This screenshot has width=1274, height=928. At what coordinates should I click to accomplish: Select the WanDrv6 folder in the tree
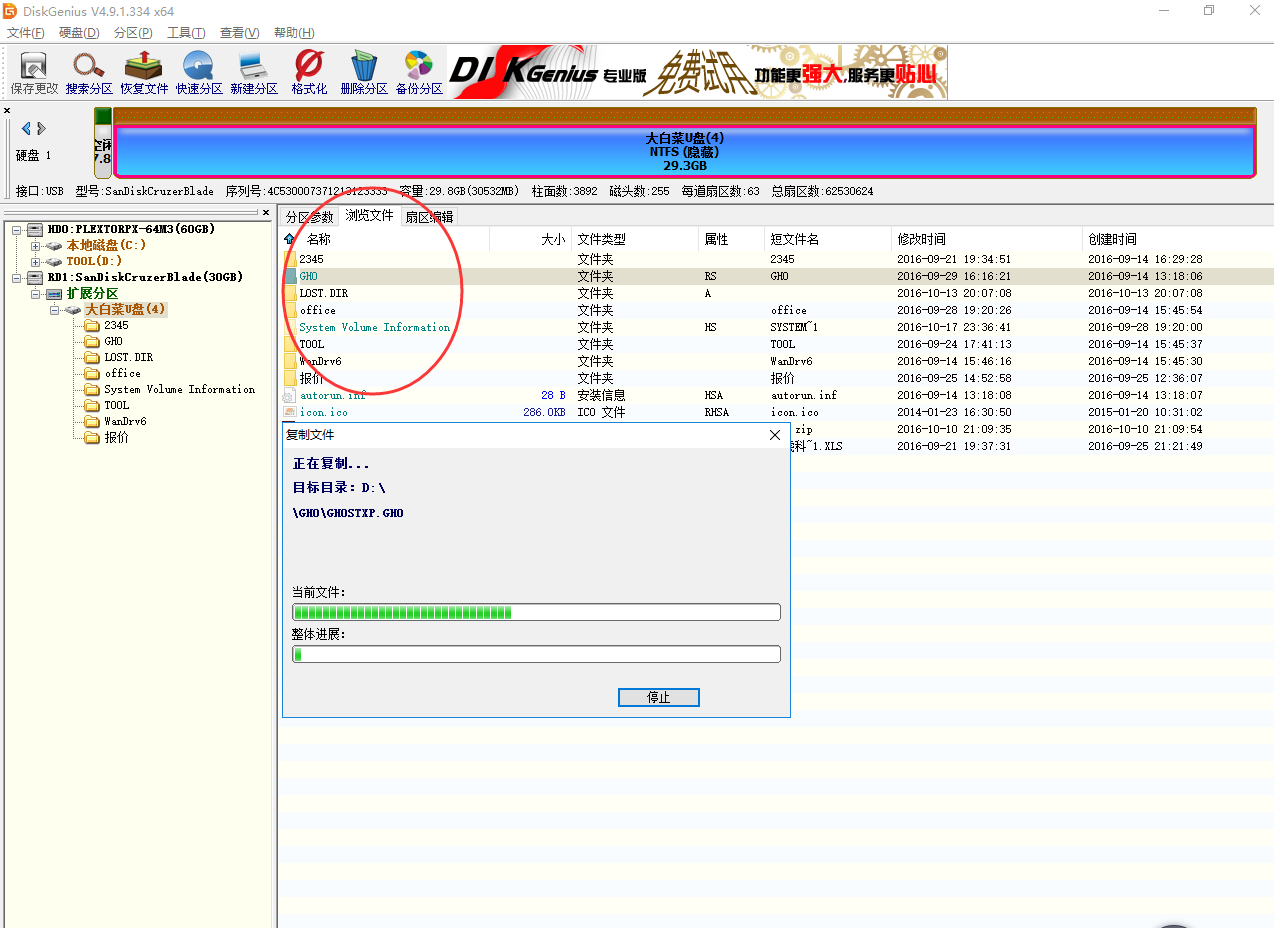tap(125, 421)
